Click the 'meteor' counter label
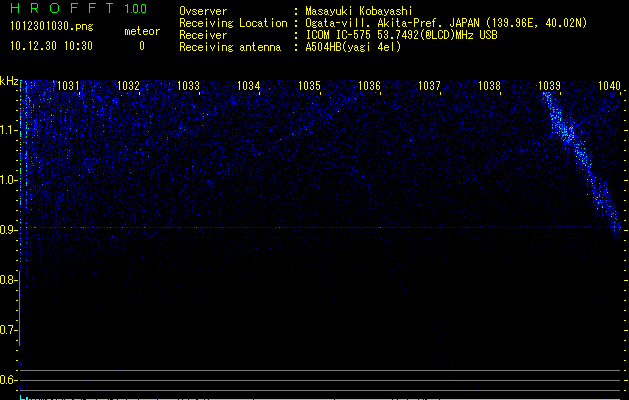This screenshot has width=629, height=400. point(142,31)
